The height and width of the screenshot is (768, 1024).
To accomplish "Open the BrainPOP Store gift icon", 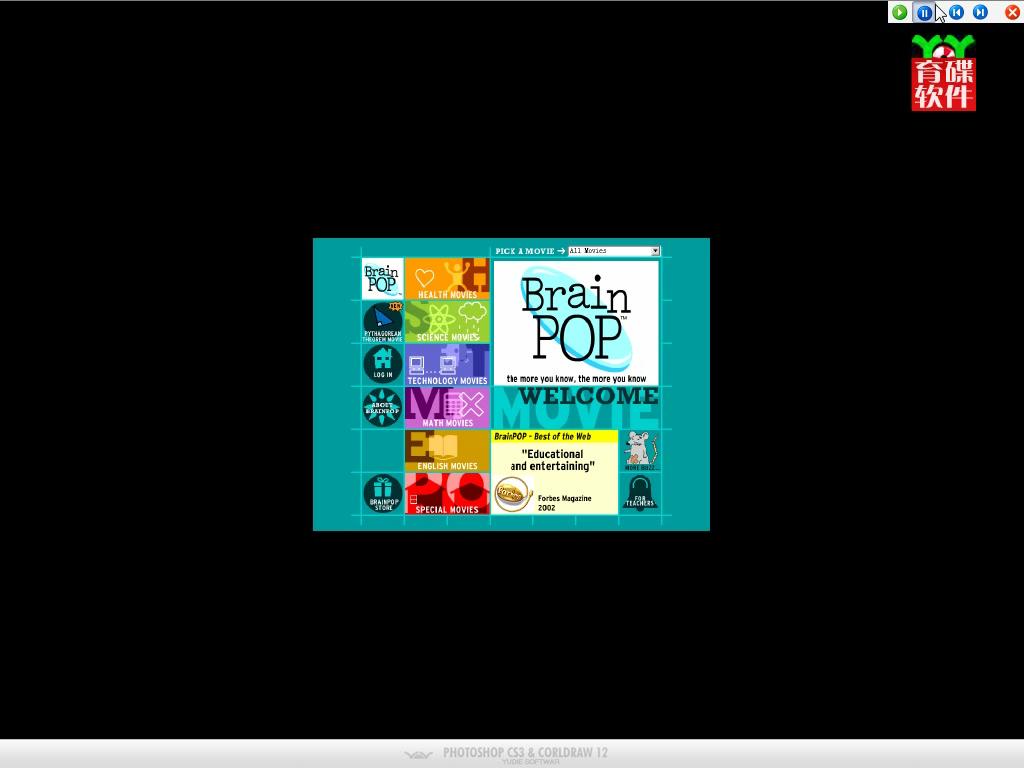I will coord(383,494).
